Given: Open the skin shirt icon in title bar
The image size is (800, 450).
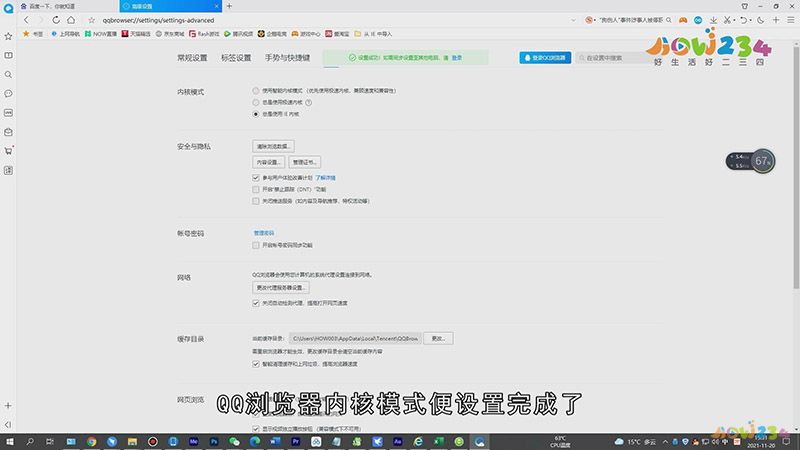Looking at the screenshot, I should pyautogui.click(x=745, y=6).
